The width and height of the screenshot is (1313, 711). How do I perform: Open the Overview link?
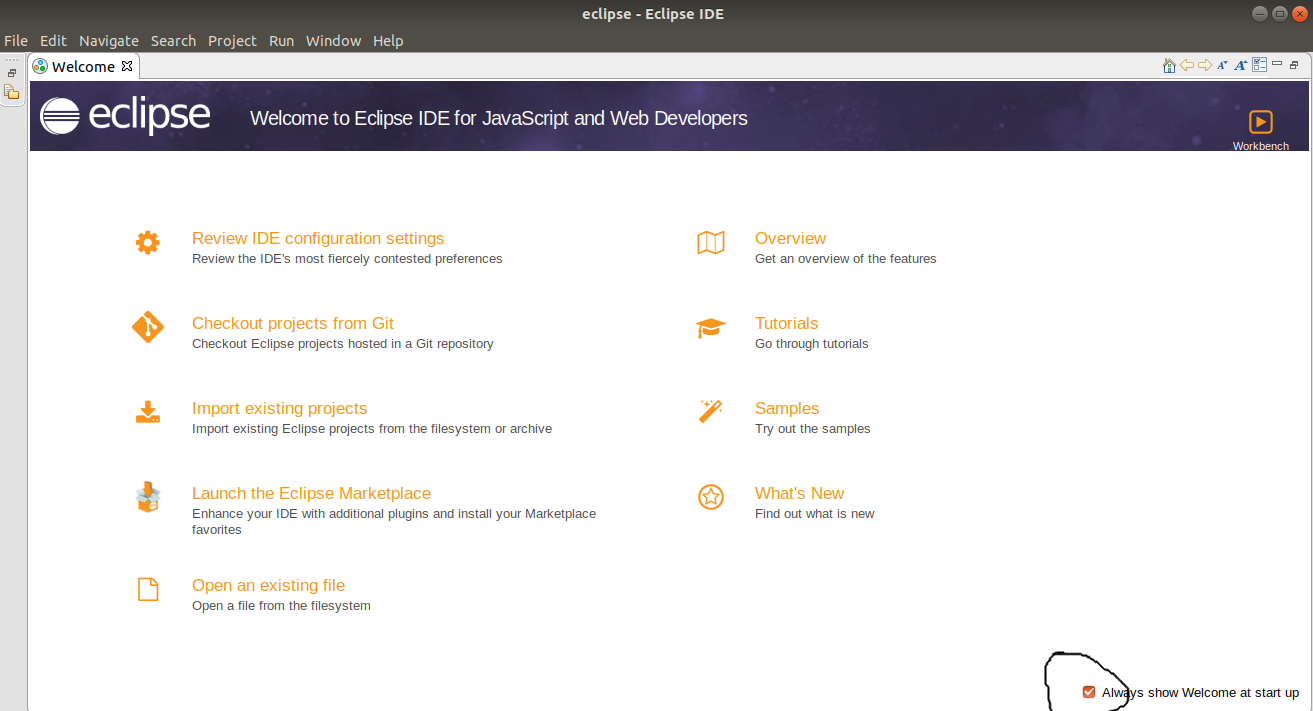click(x=790, y=238)
